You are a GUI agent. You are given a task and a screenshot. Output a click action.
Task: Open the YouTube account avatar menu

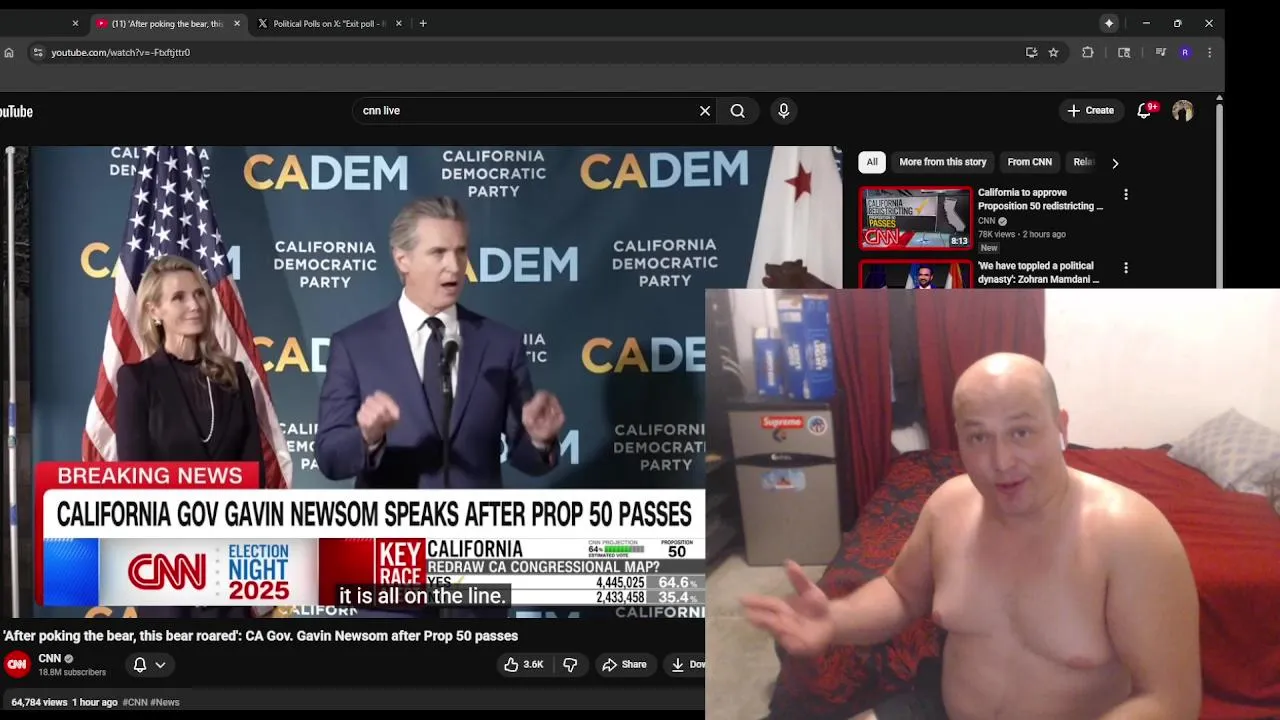1183,111
